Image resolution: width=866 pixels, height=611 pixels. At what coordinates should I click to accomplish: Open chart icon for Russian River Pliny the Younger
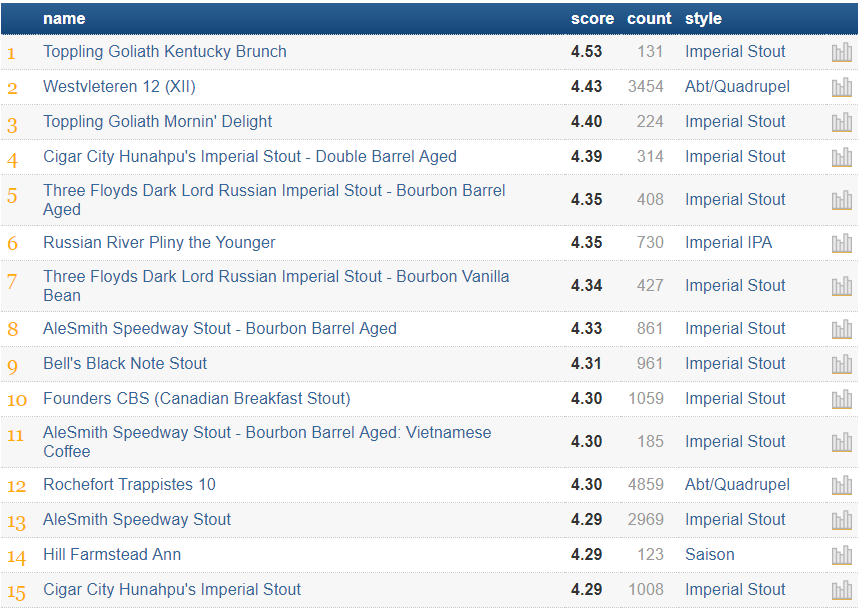pos(842,243)
